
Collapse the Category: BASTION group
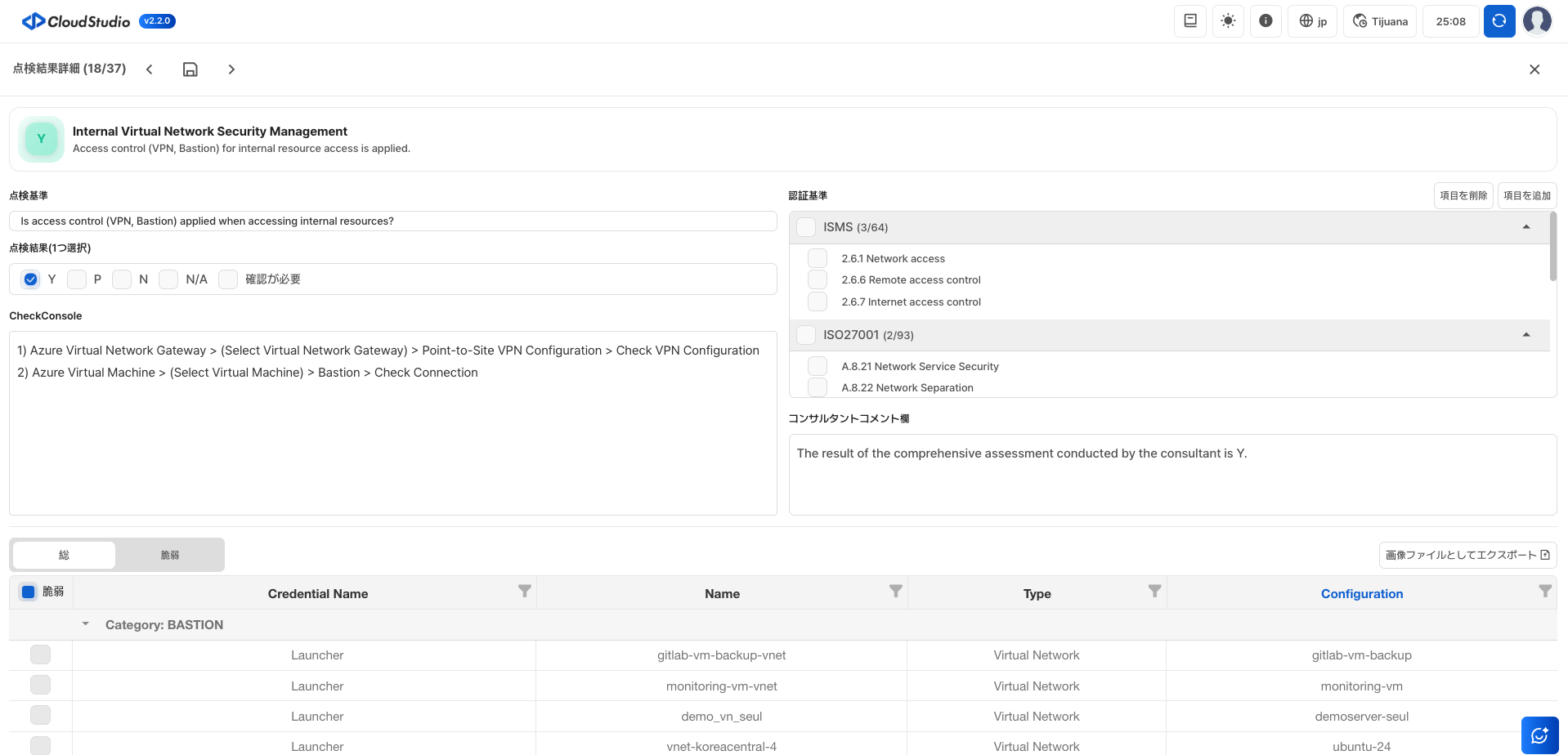tap(86, 624)
